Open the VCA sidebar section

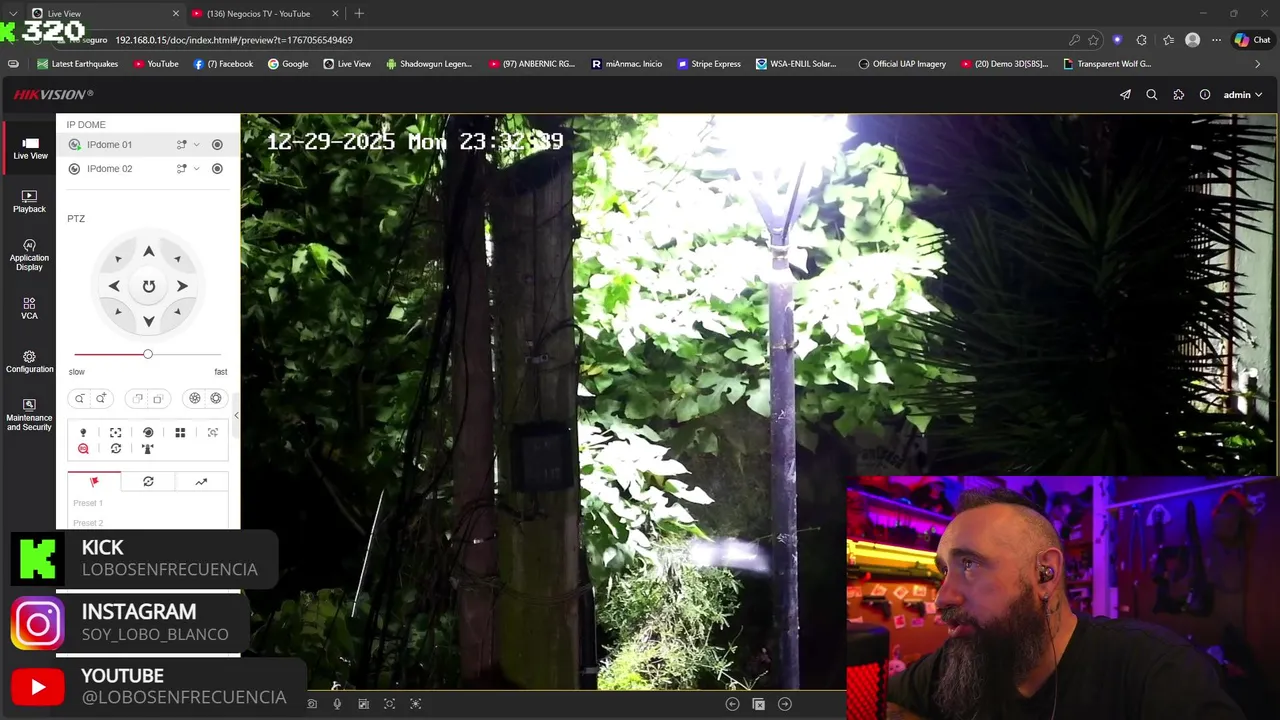(x=29, y=308)
